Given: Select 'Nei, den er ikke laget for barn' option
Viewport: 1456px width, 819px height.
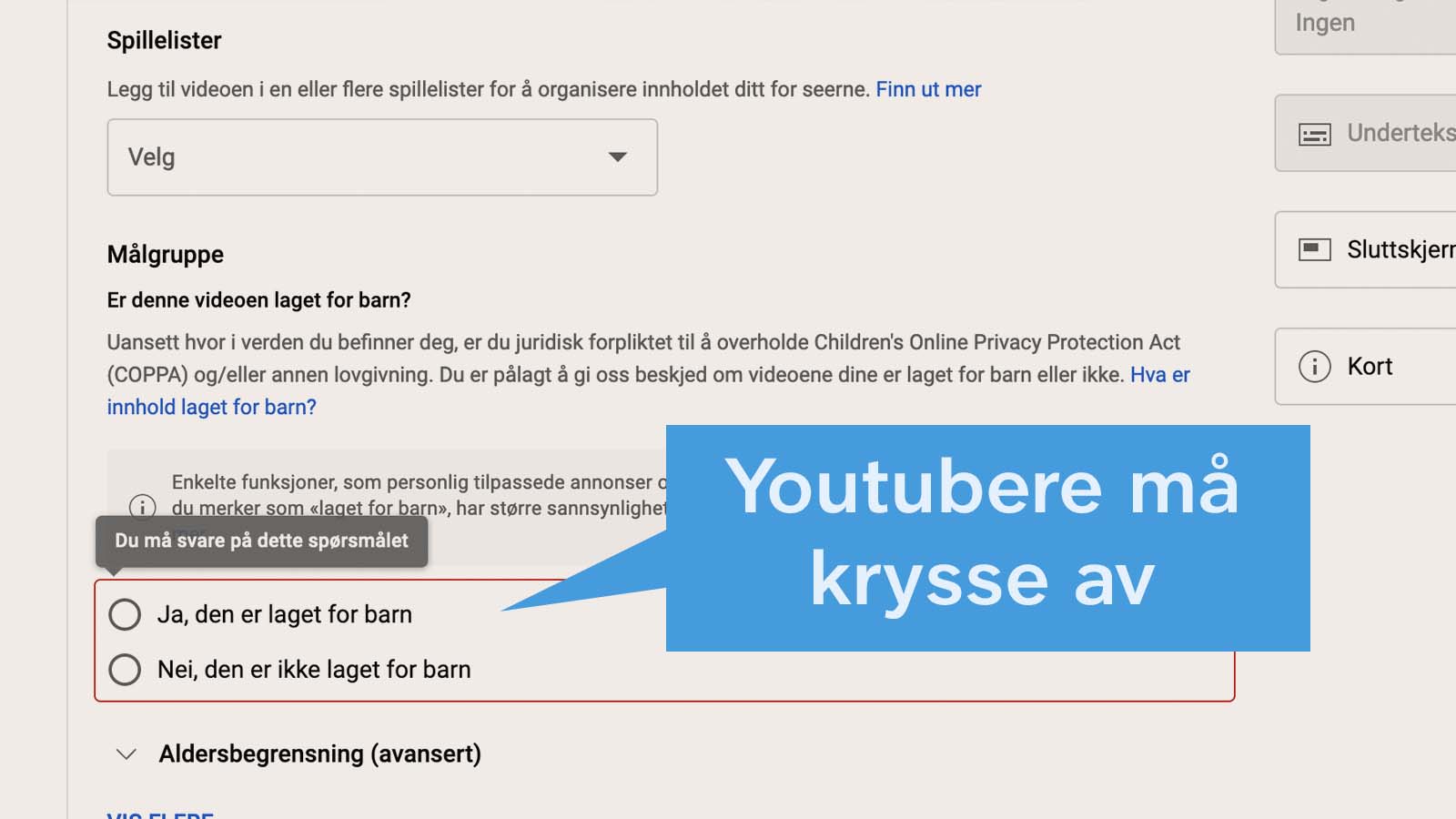Looking at the screenshot, I should pos(125,670).
